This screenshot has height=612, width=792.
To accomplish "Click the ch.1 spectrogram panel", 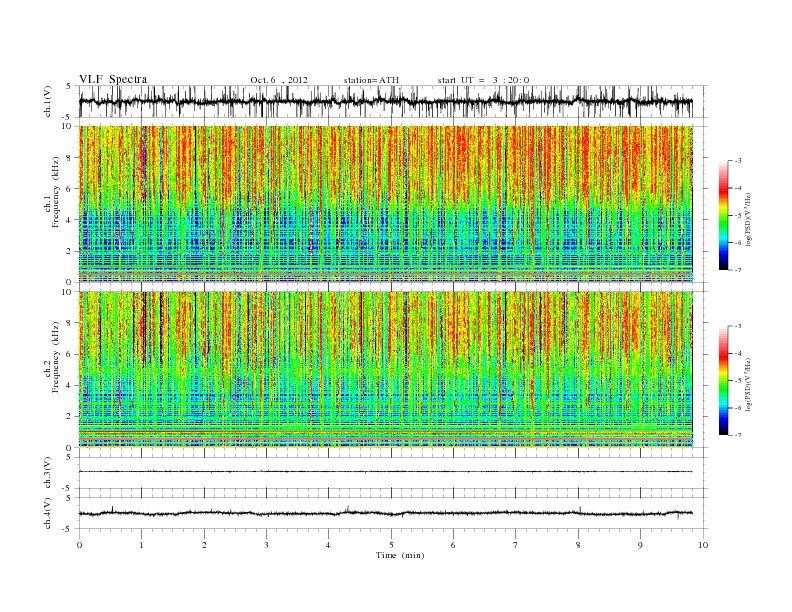I will pyautogui.click(x=386, y=204).
